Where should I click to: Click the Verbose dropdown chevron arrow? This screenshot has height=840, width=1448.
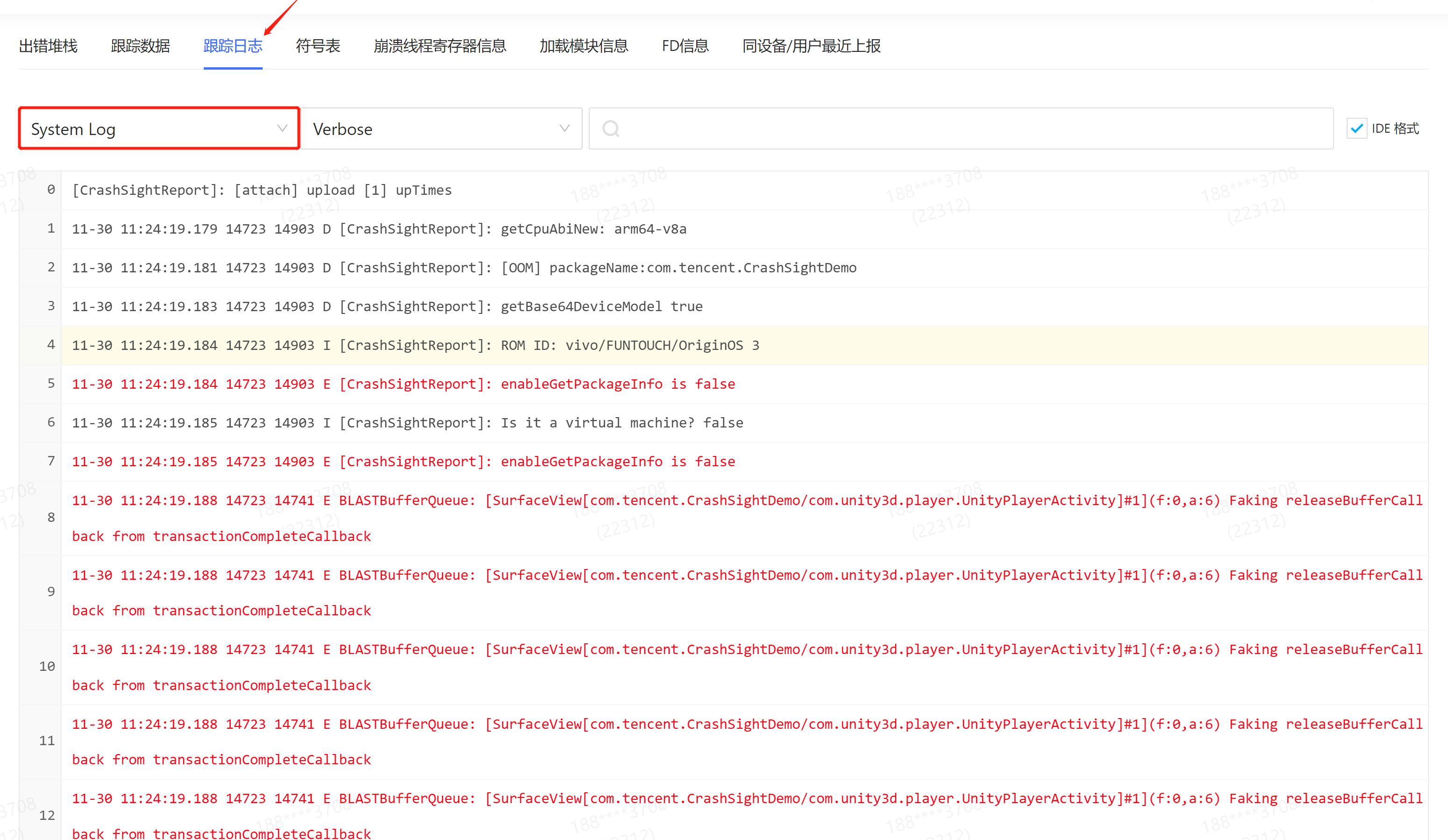click(564, 128)
